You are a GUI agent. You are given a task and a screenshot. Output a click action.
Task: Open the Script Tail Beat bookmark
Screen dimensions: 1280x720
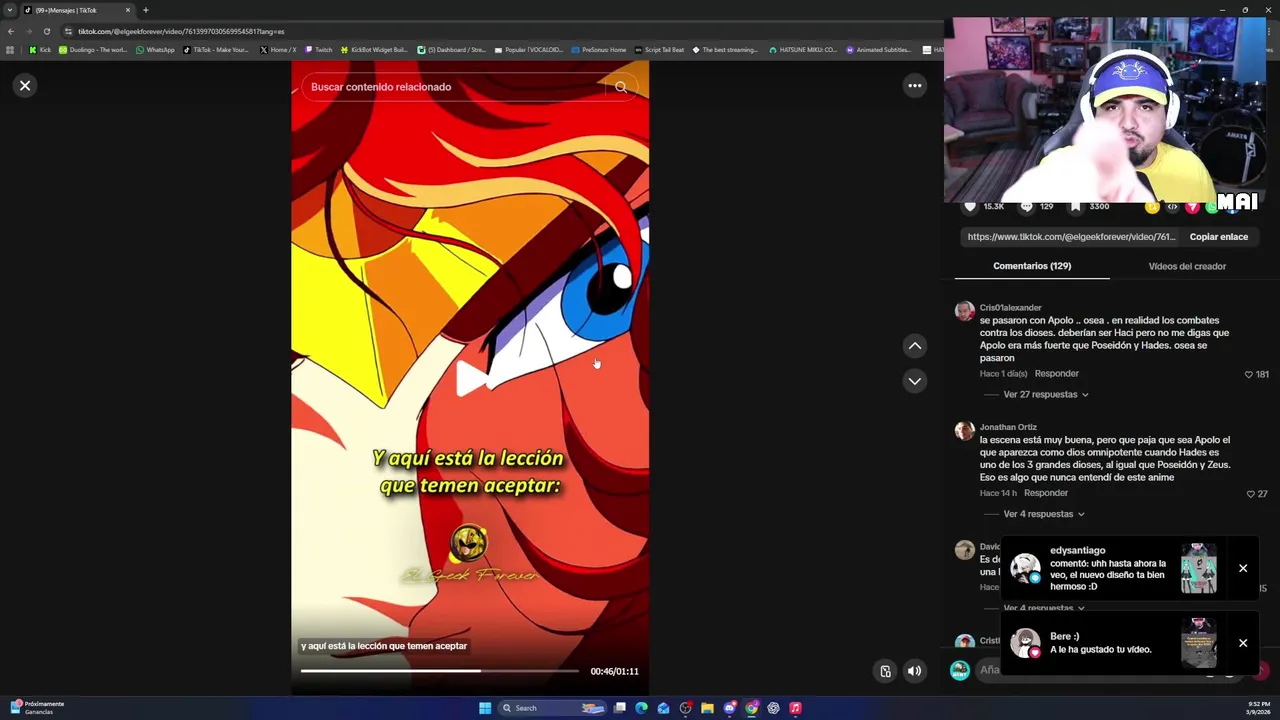(x=659, y=50)
